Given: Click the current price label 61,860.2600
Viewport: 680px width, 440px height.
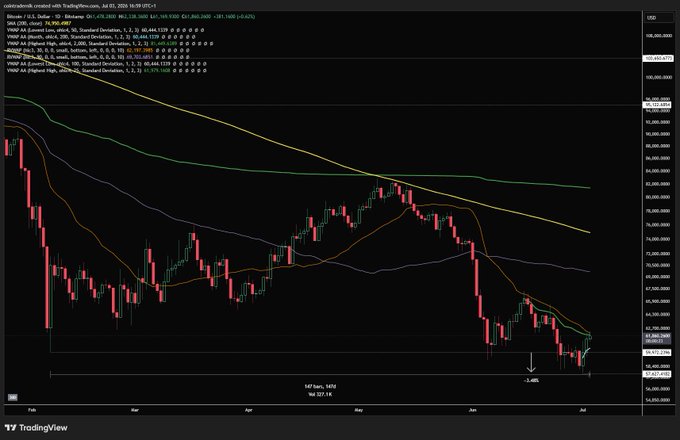Looking at the screenshot, I should coord(658,336).
